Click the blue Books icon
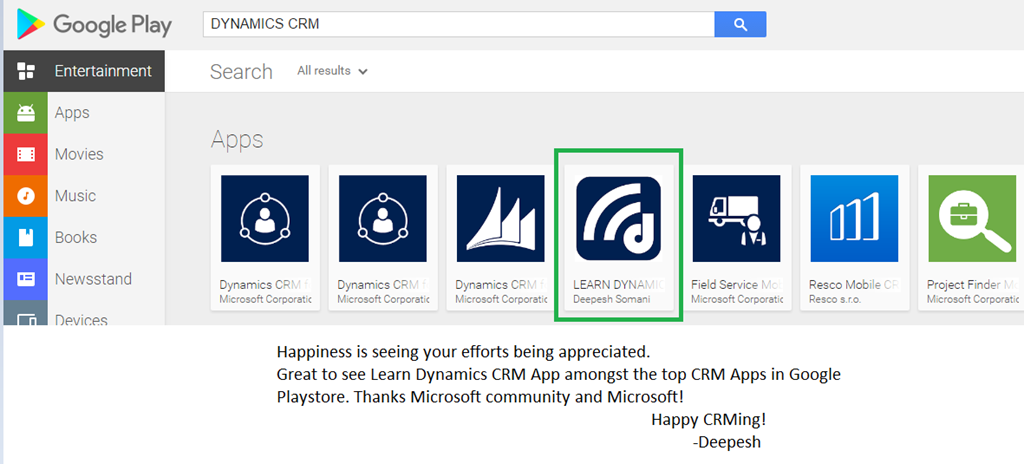1024x464 pixels. tap(26, 238)
